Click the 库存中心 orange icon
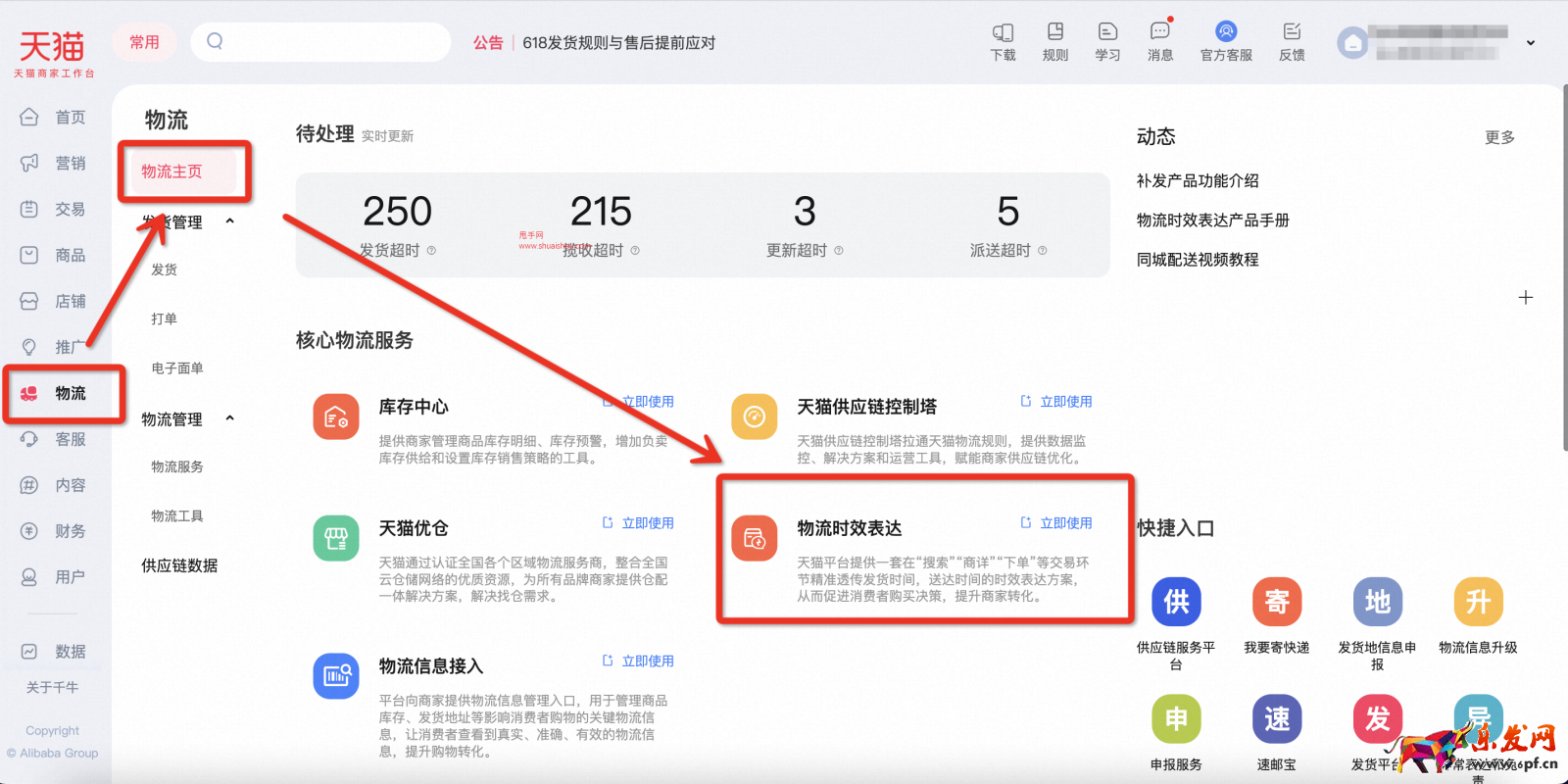The image size is (1568, 784). (336, 417)
